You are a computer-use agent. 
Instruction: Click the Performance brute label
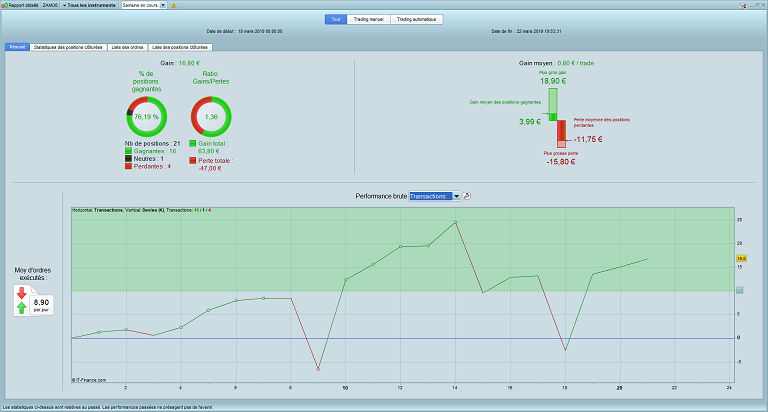click(381, 196)
